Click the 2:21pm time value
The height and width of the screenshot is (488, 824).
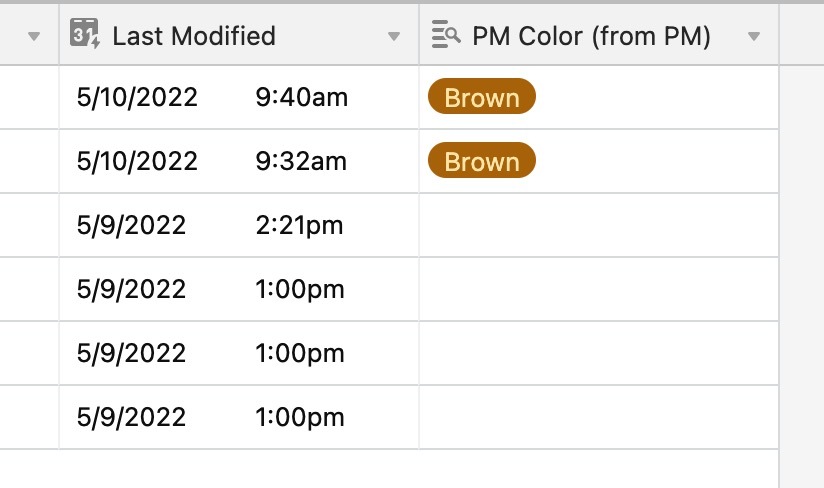tap(300, 225)
